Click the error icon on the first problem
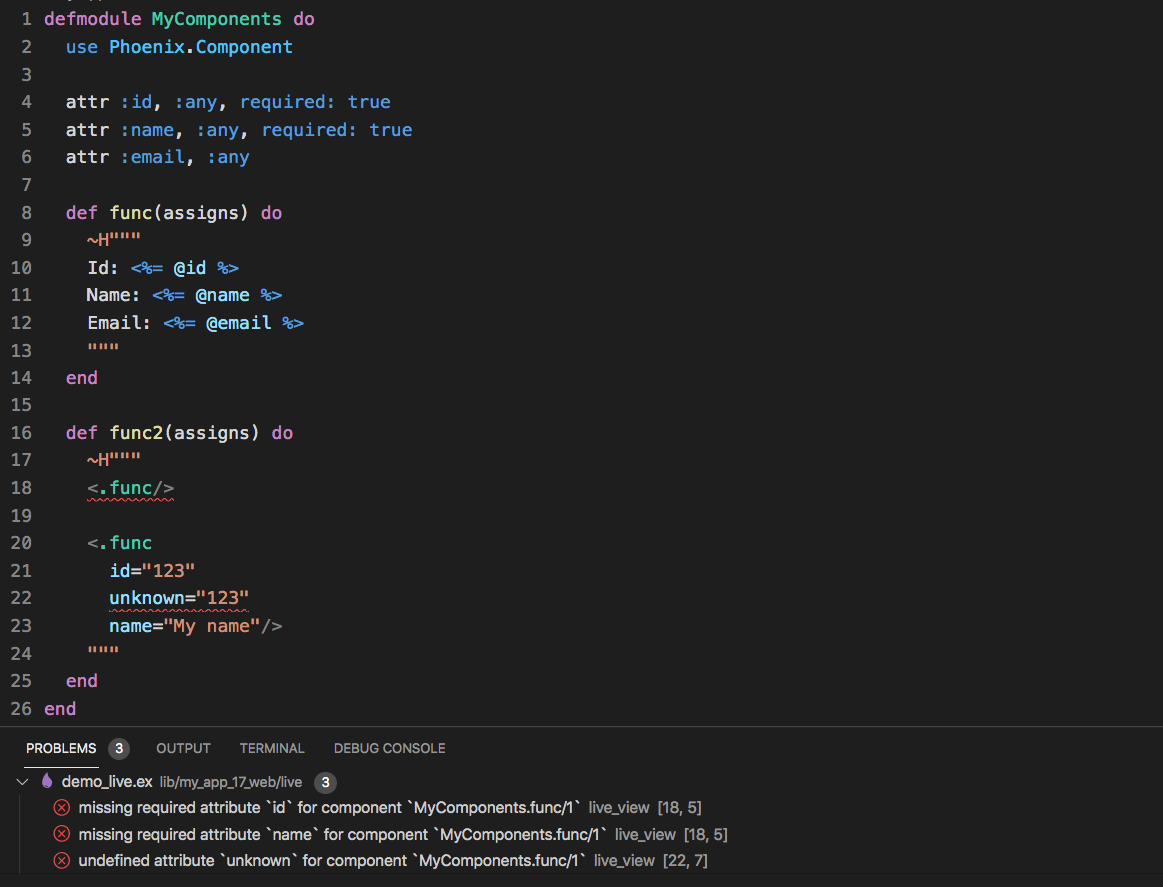This screenshot has width=1163, height=887. coord(61,807)
